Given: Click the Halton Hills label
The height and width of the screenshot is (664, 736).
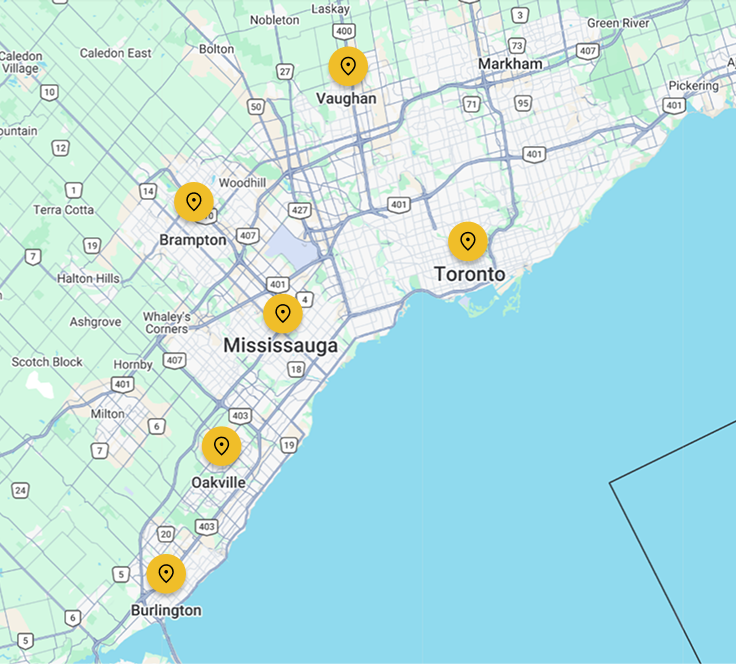Looking at the screenshot, I should [x=89, y=278].
